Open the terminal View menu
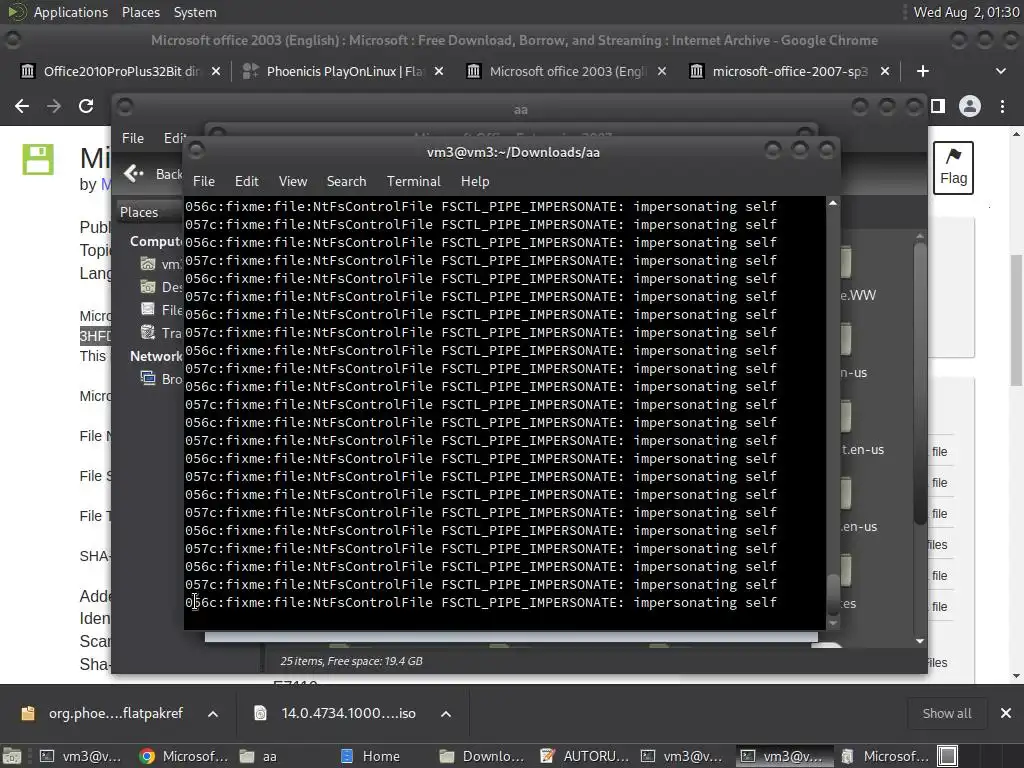This screenshot has height=768, width=1024. pyautogui.click(x=293, y=182)
